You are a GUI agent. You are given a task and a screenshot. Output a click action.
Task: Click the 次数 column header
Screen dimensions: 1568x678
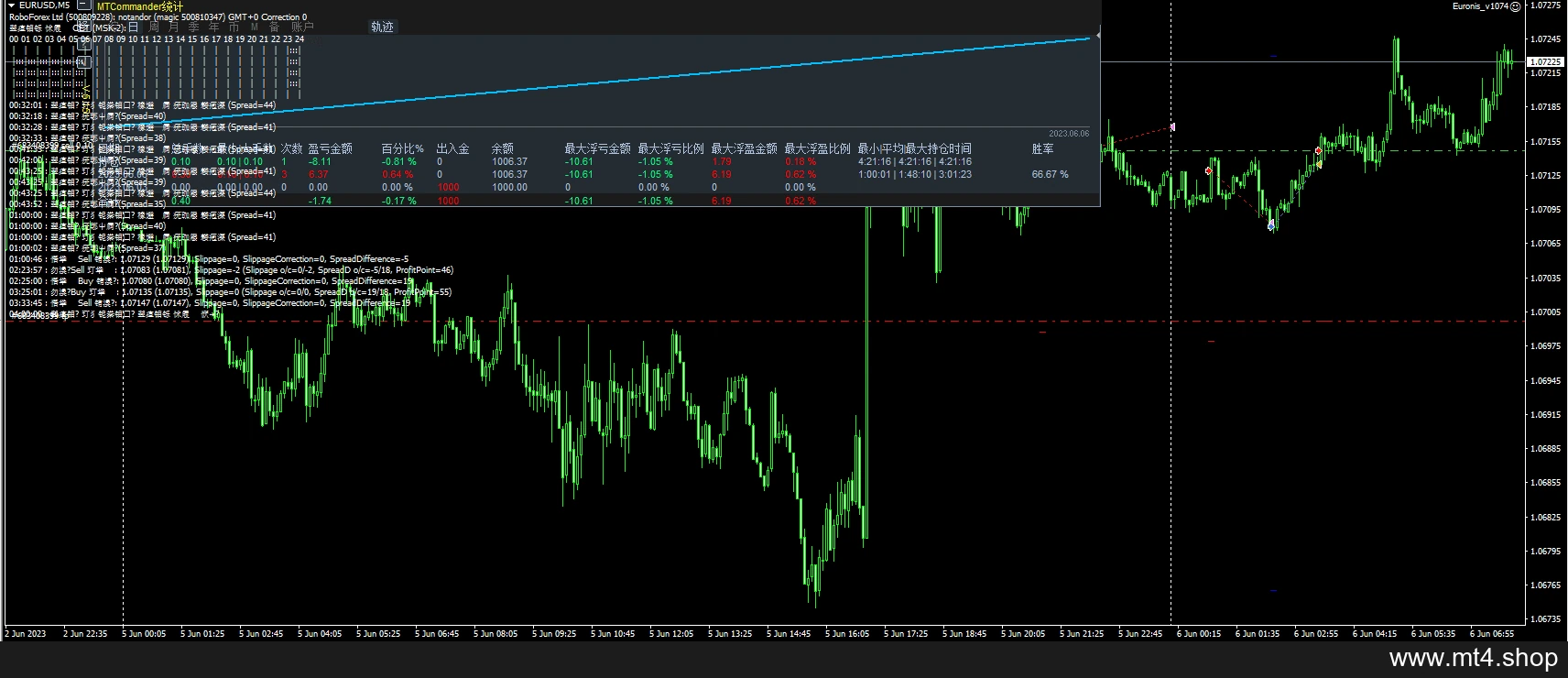[291, 148]
